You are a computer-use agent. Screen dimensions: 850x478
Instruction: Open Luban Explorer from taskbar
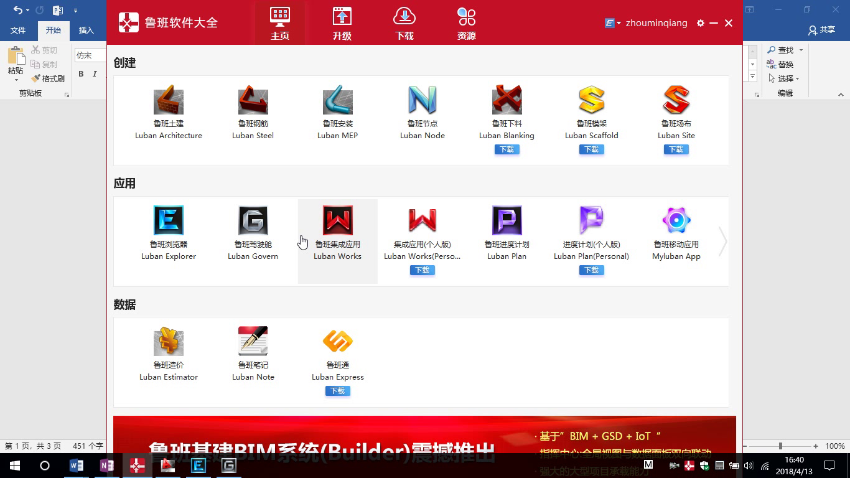[x=198, y=466]
